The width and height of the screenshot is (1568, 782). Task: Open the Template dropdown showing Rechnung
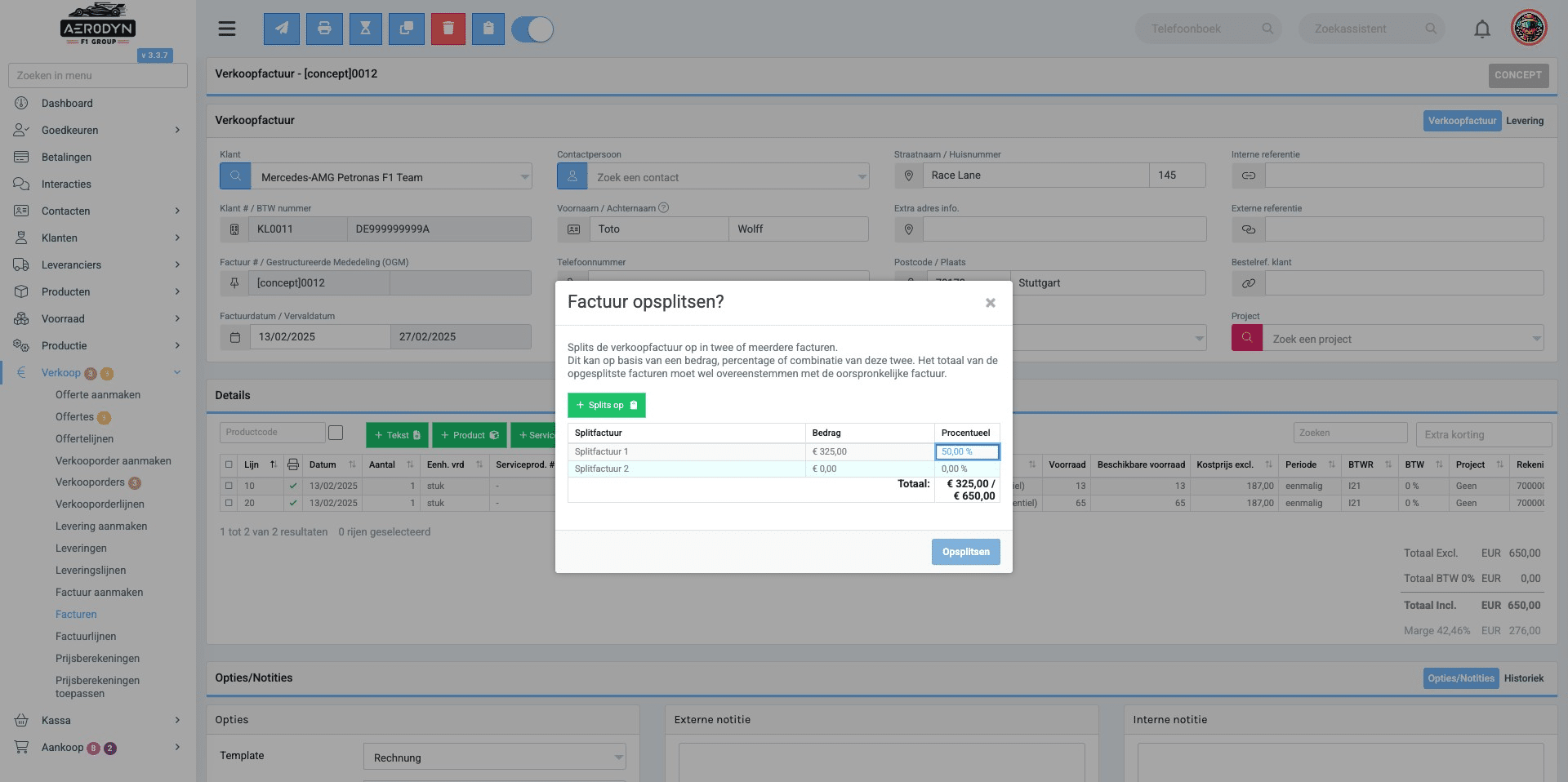click(495, 758)
